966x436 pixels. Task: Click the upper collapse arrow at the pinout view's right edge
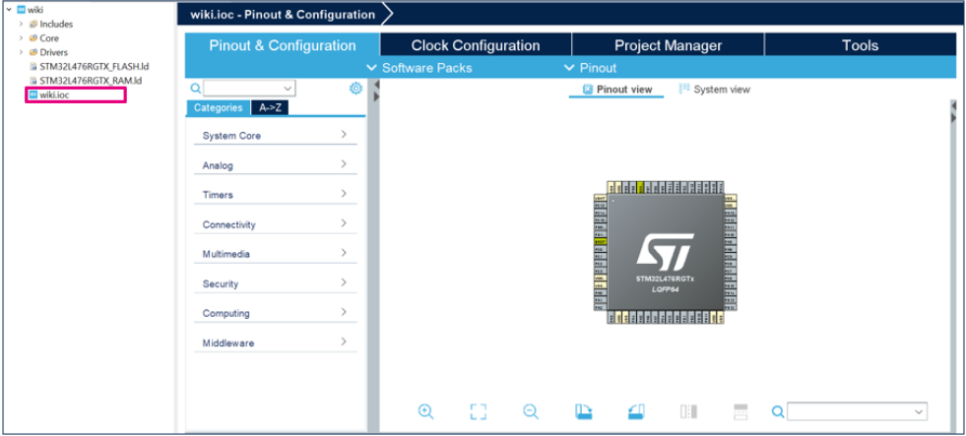(x=954, y=106)
